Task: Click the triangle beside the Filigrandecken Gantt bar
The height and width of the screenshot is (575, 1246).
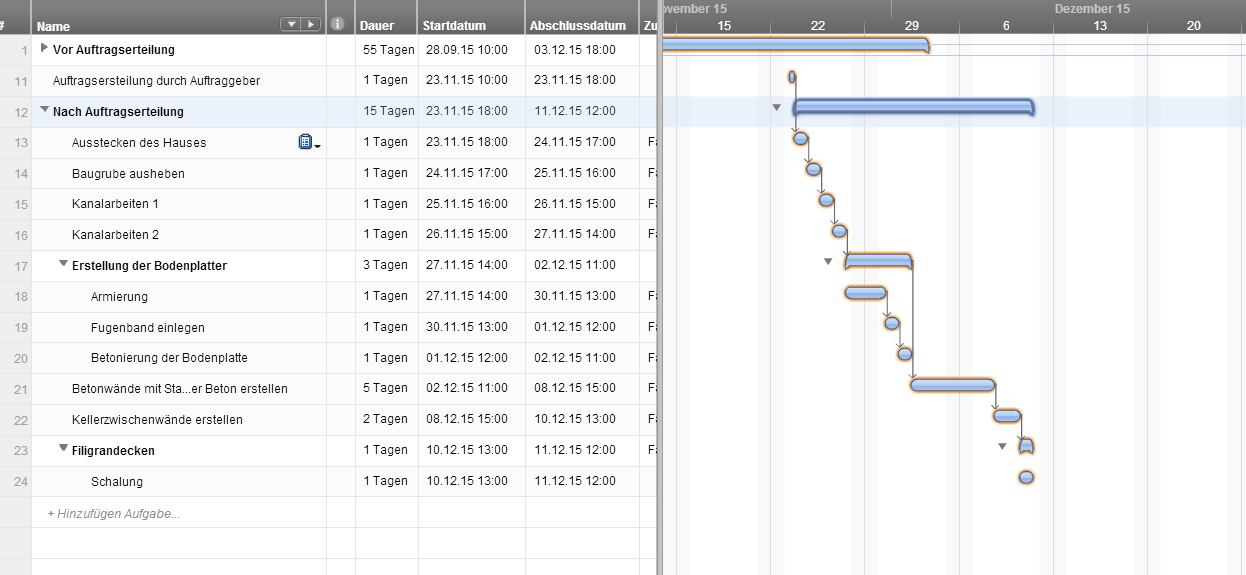Action: pos(1002,447)
